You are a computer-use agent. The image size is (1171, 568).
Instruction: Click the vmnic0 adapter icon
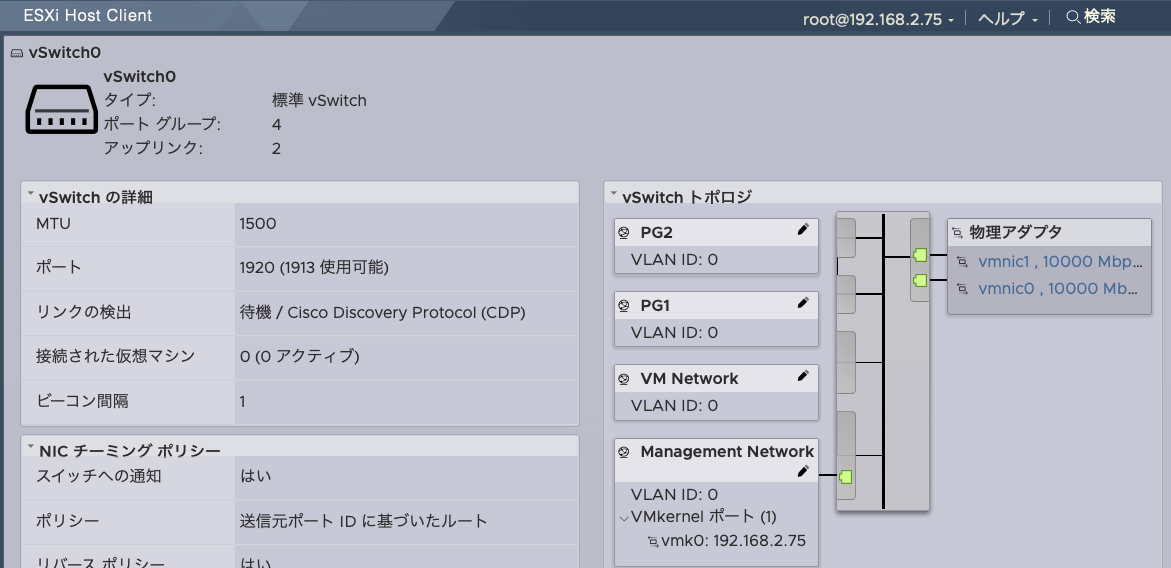[x=963, y=289]
